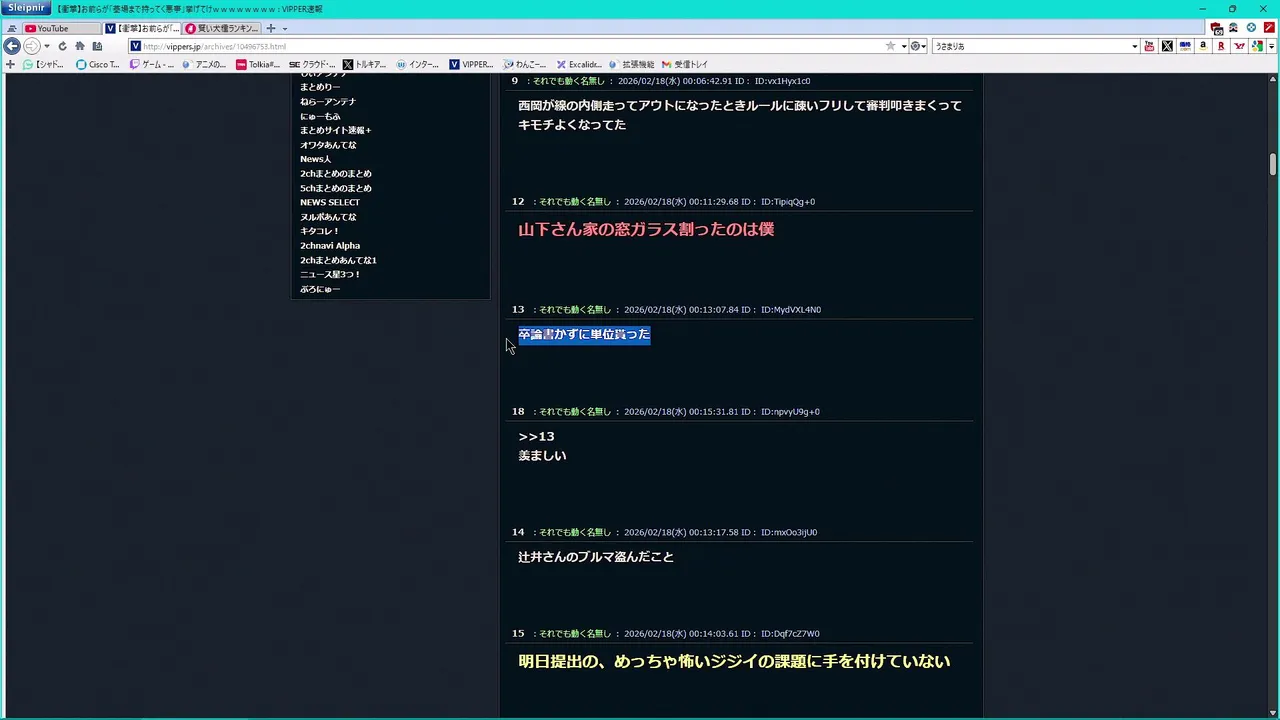Image resolution: width=1280 pixels, height=720 pixels.
Task: Search with the Yahoo Y! icon
Action: point(1239,46)
